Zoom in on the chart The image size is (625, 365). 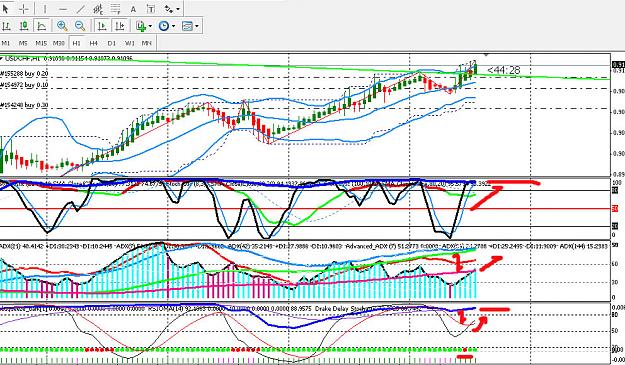click(x=62, y=26)
